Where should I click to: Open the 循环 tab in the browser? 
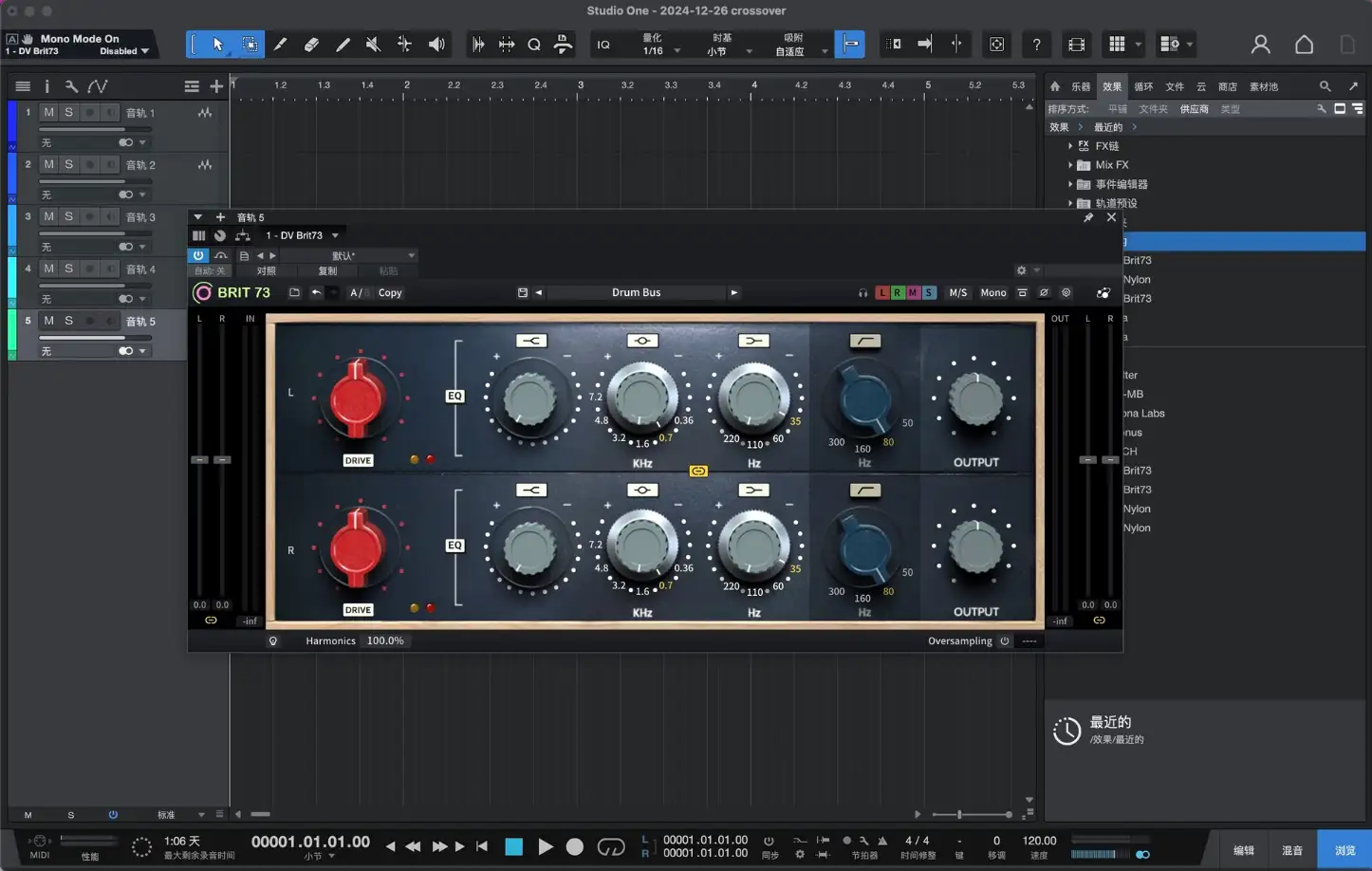click(x=1142, y=85)
